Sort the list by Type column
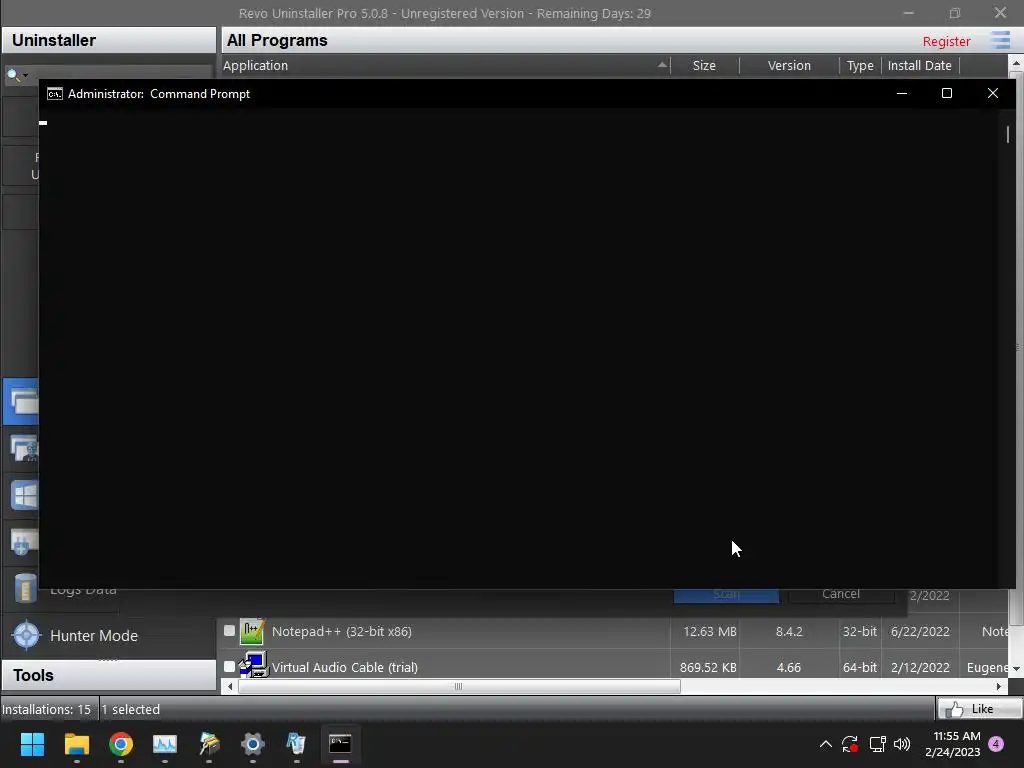This screenshot has height=768, width=1024. pos(860,65)
